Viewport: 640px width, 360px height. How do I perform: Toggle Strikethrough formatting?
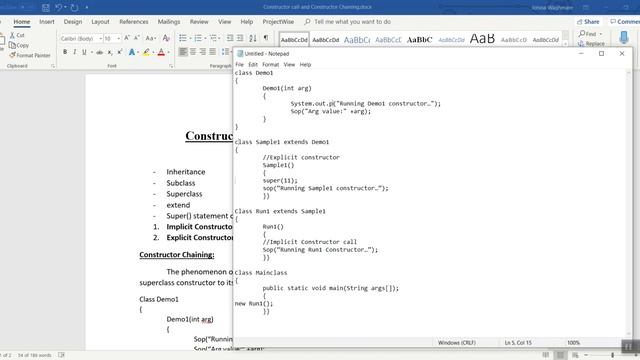click(x=100, y=52)
